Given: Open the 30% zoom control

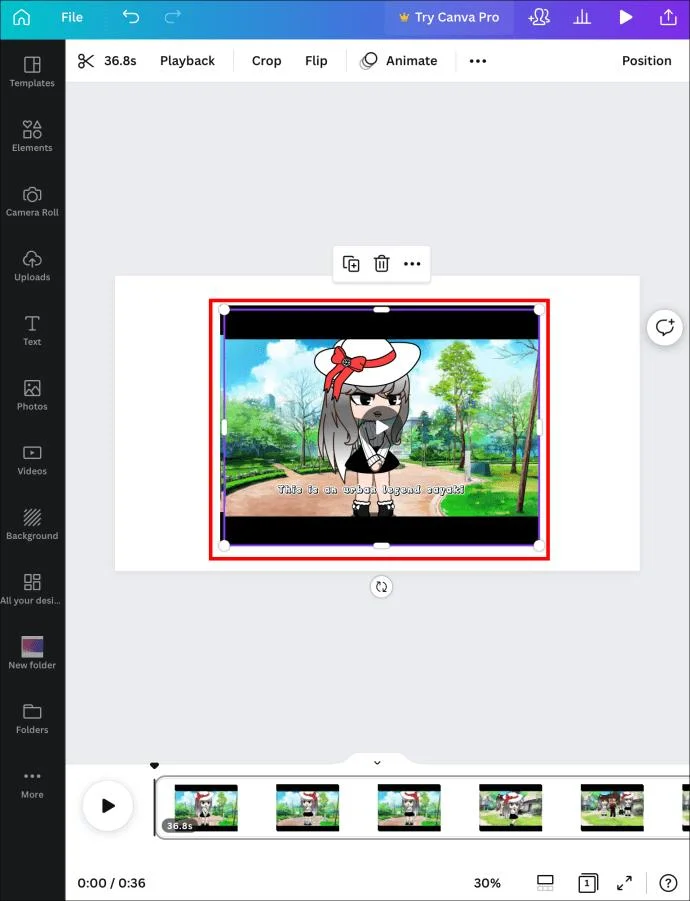Looking at the screenshot, I should click(x=487, y=883).
